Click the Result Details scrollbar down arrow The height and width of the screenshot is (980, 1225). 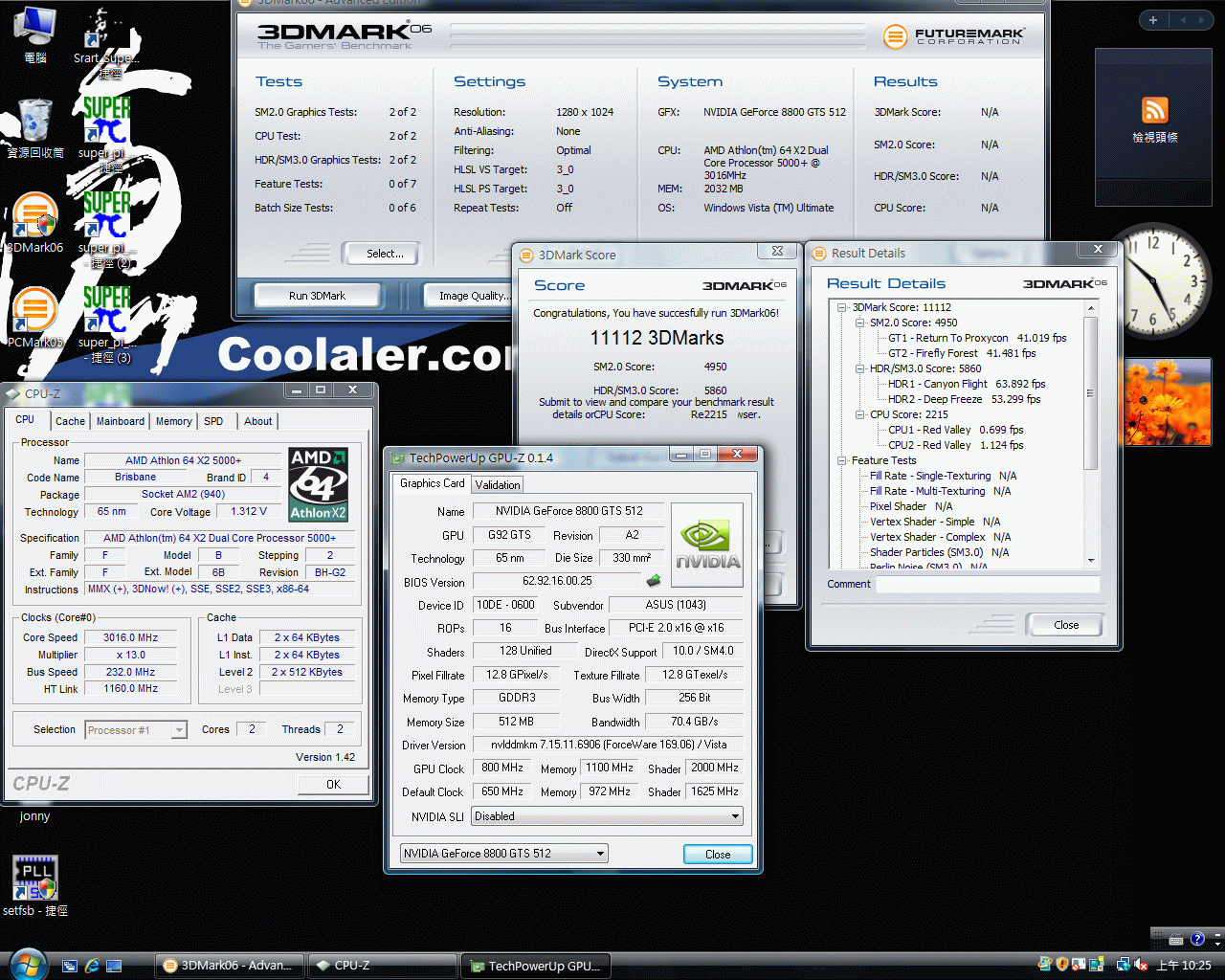click(x=1091, y=560)
